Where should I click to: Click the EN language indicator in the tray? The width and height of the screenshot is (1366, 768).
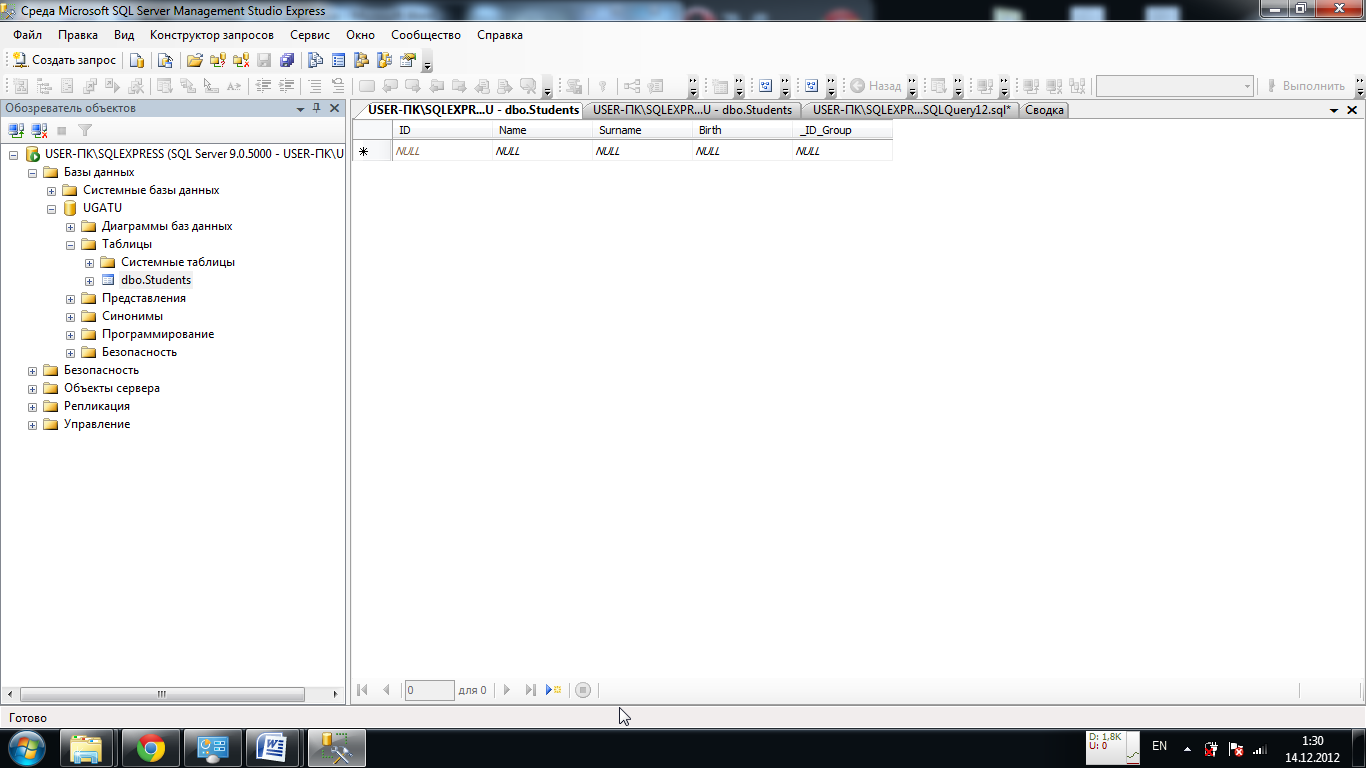pos(1160,746)
